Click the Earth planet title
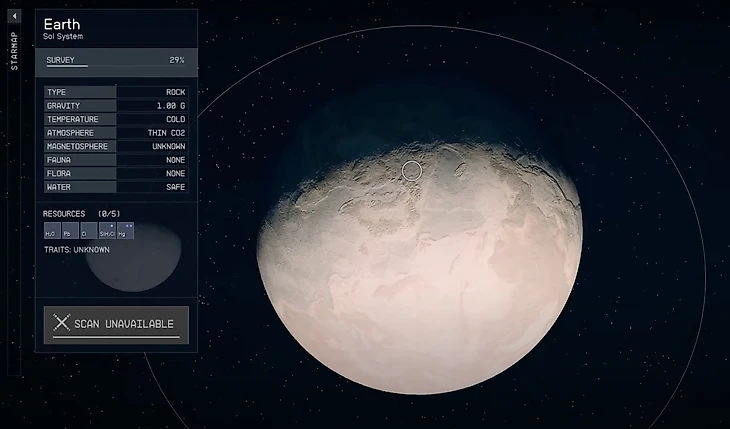730x429 pixels. (62, 24)
